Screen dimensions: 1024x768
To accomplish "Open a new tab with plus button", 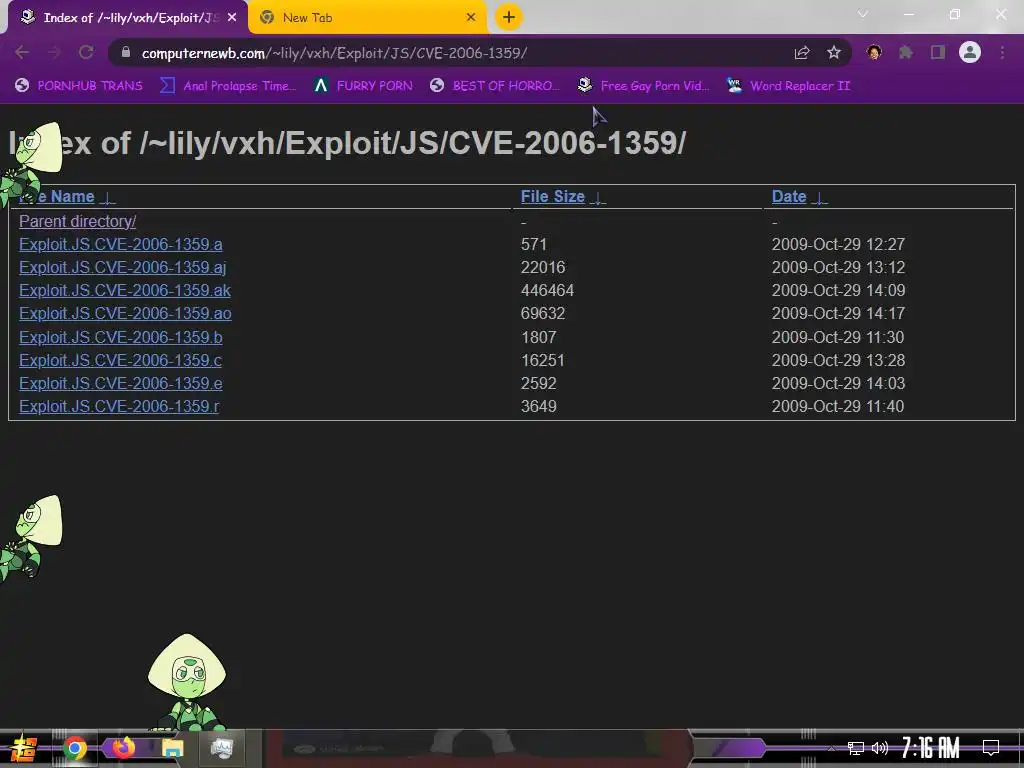I will point(509,18).
